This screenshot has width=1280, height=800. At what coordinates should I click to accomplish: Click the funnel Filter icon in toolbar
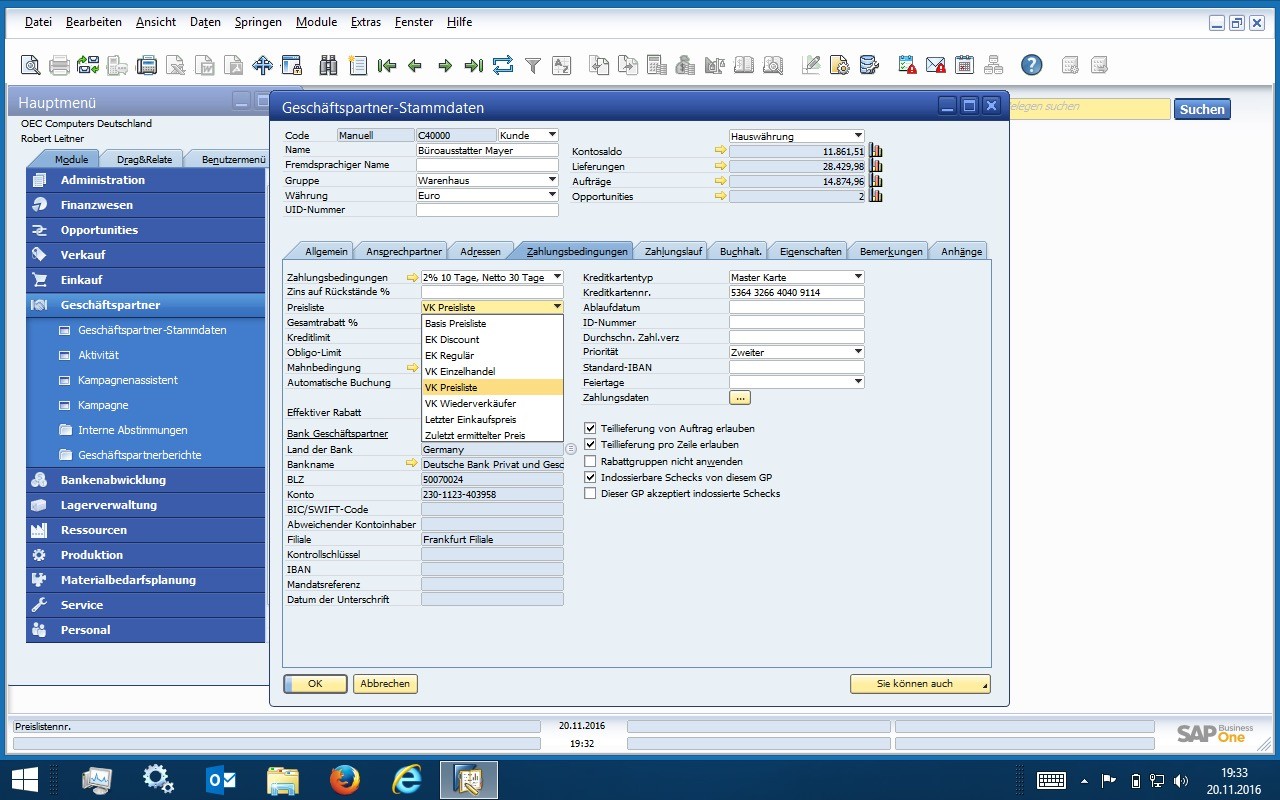coord(533,66)
